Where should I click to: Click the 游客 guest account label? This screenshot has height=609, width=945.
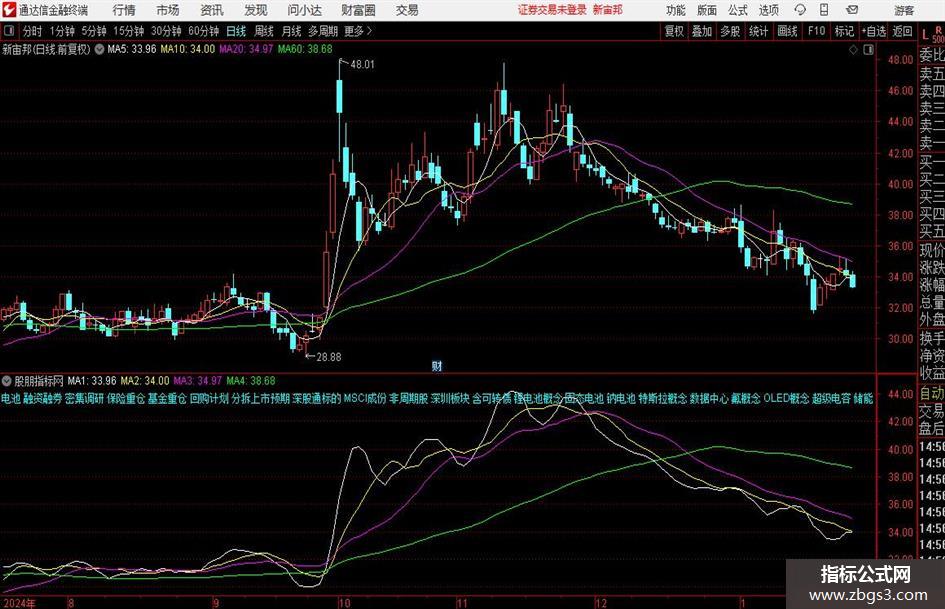tap(904, 10)
